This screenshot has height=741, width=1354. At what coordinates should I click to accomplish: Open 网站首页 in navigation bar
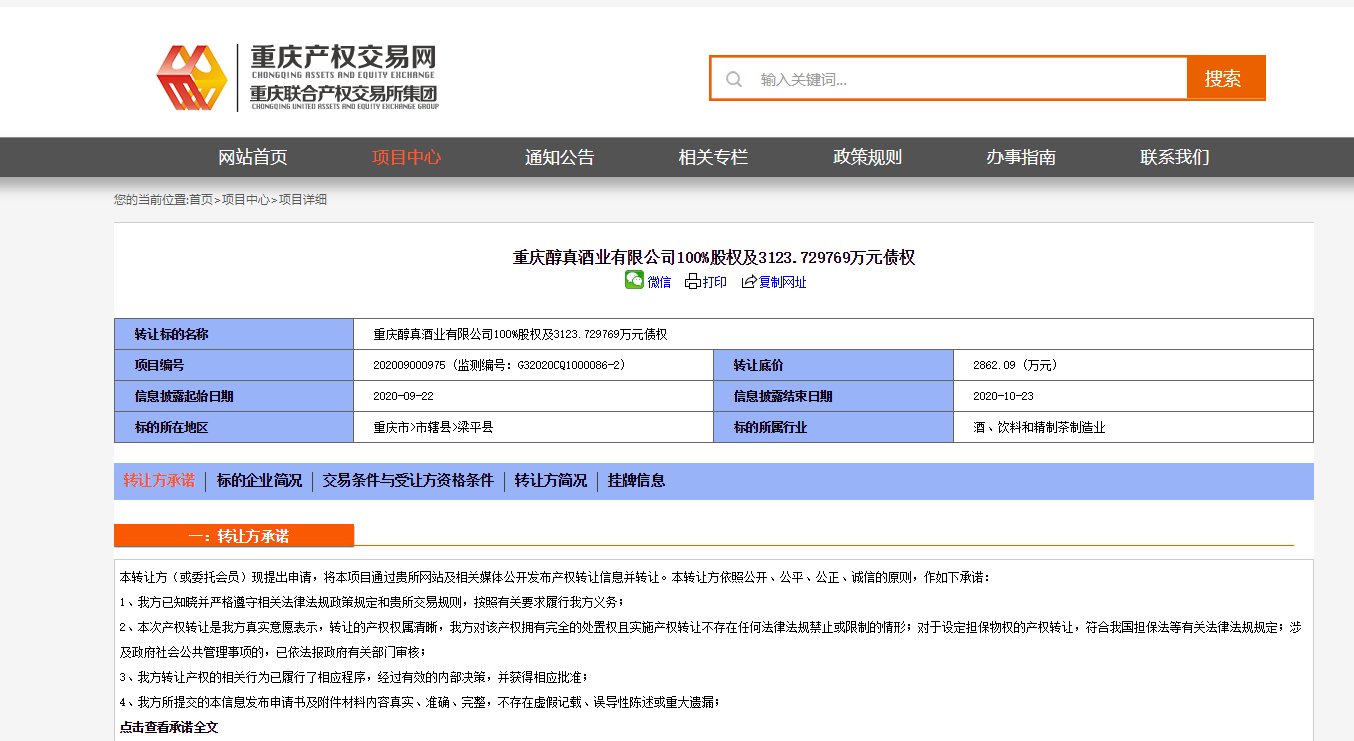253,157
